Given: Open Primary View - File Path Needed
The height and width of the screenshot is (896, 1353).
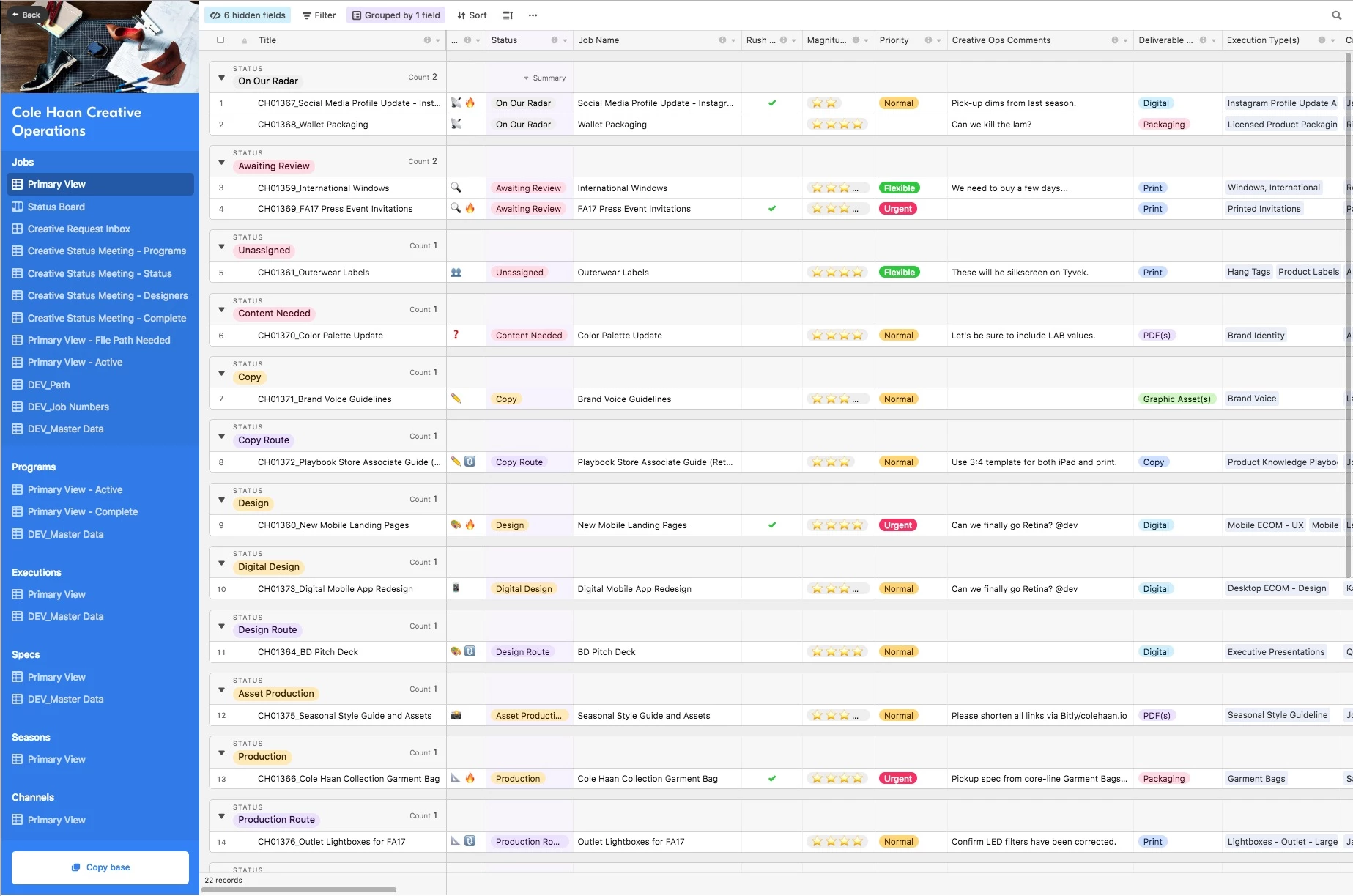Looking at the screenshot, I should pos(99,340).
